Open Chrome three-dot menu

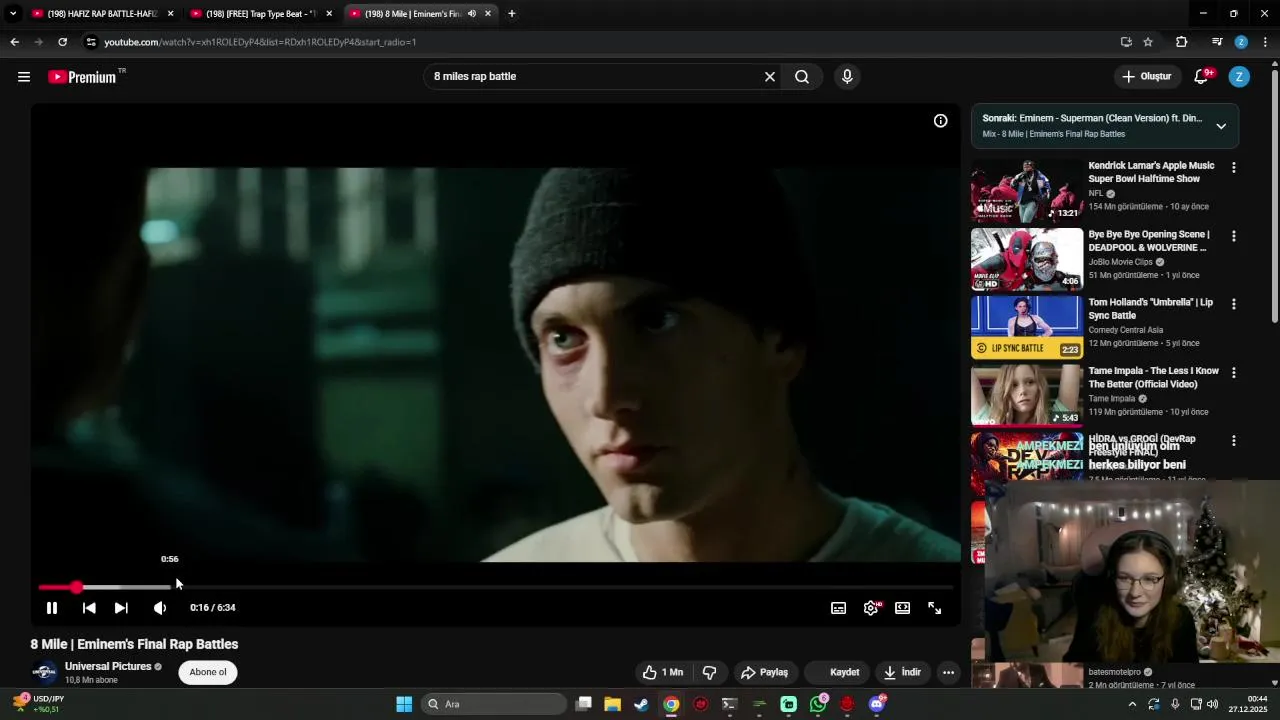(x=1265, y=42)
